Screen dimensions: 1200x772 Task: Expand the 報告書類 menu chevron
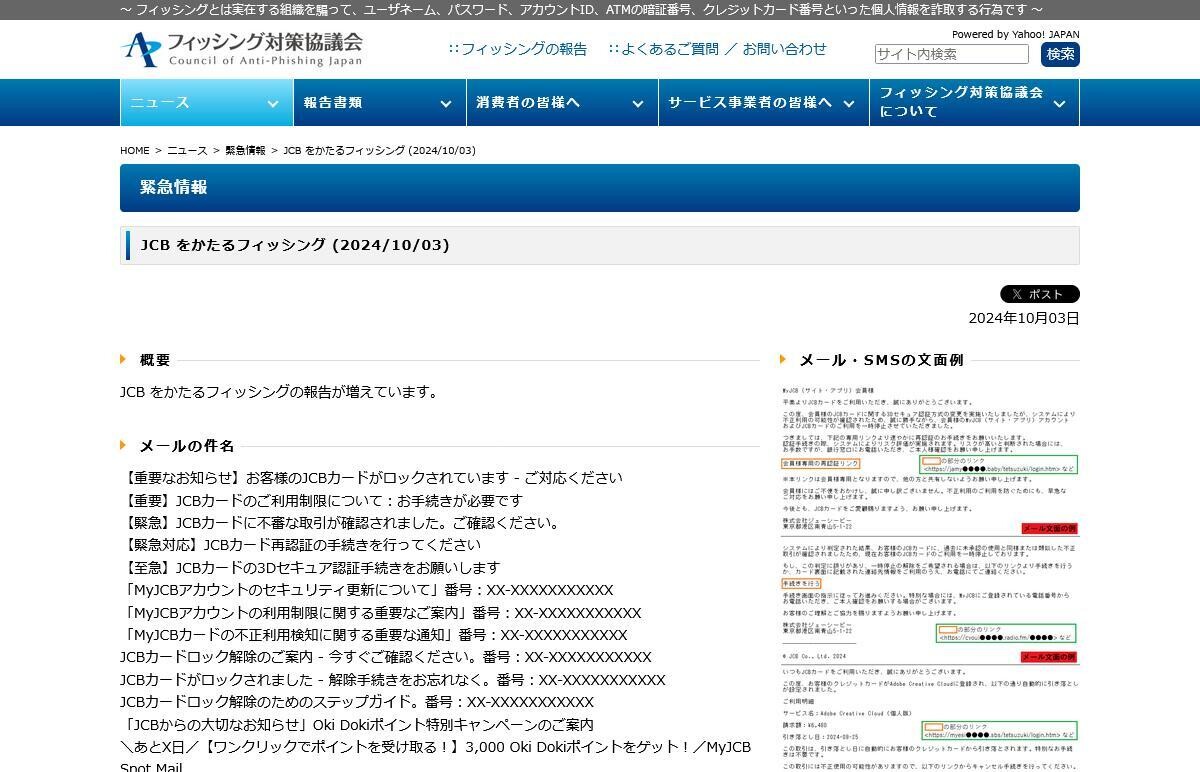tap(446, 103)
